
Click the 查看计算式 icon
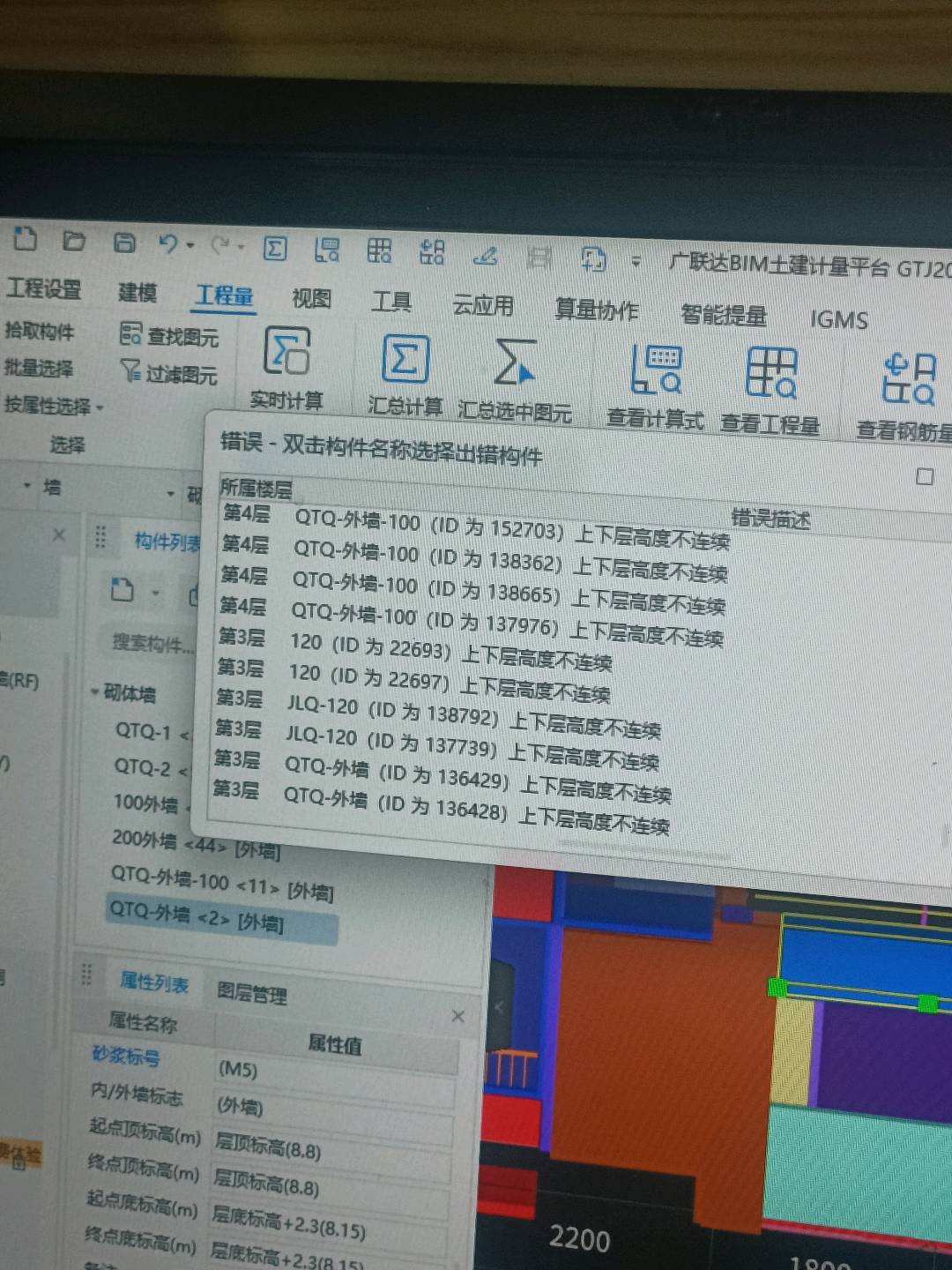tap(656, 370)
